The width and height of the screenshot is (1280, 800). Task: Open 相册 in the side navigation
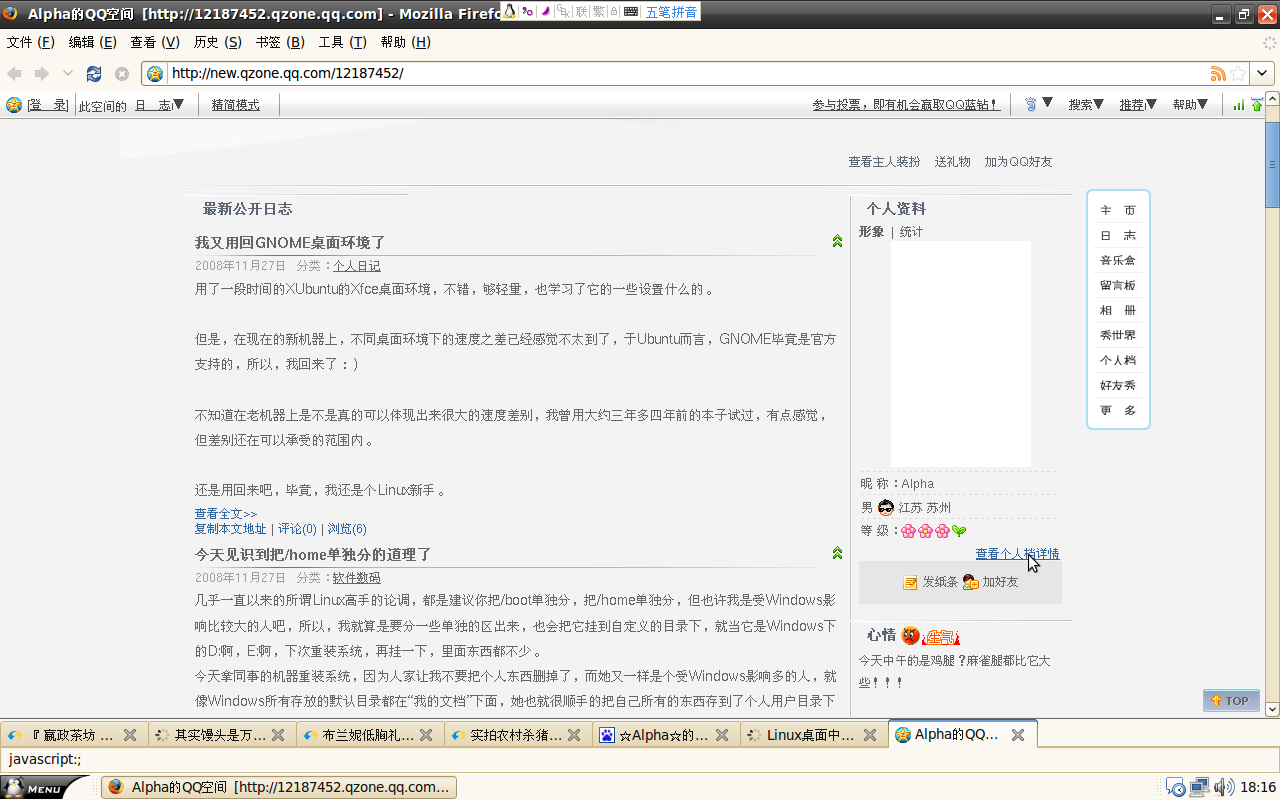(x=1118, y=310)
